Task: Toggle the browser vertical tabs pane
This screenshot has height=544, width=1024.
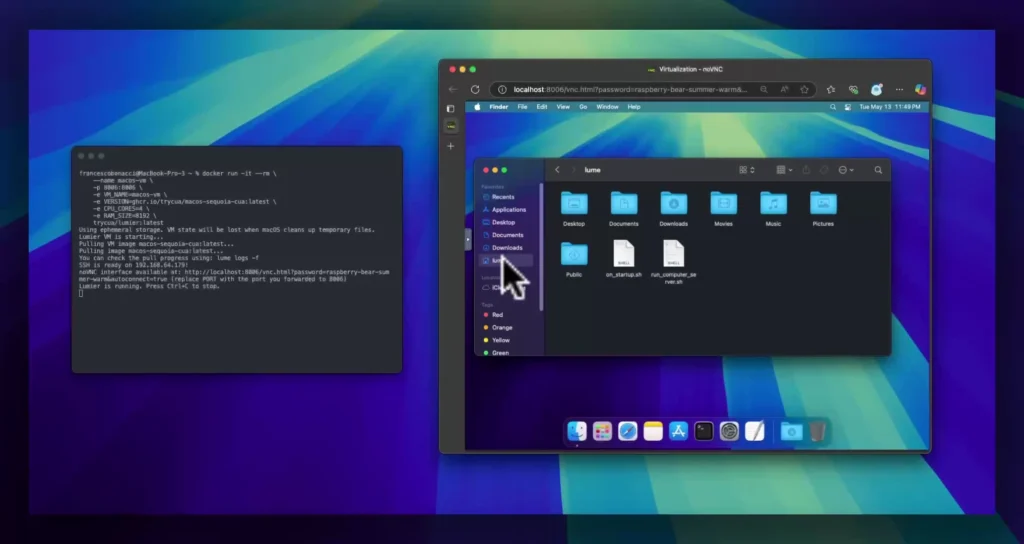Action: tap(451, 108)
